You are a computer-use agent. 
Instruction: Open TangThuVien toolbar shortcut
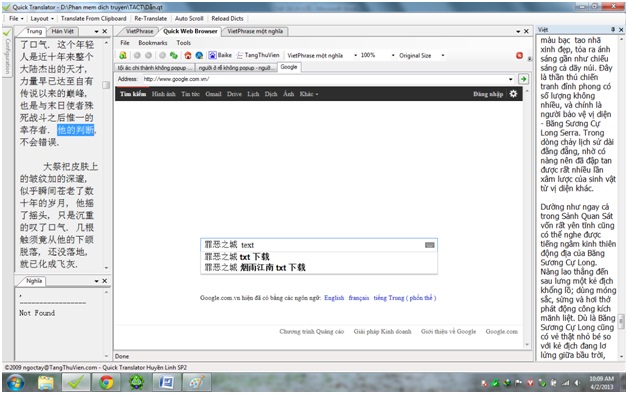point(258,55)
